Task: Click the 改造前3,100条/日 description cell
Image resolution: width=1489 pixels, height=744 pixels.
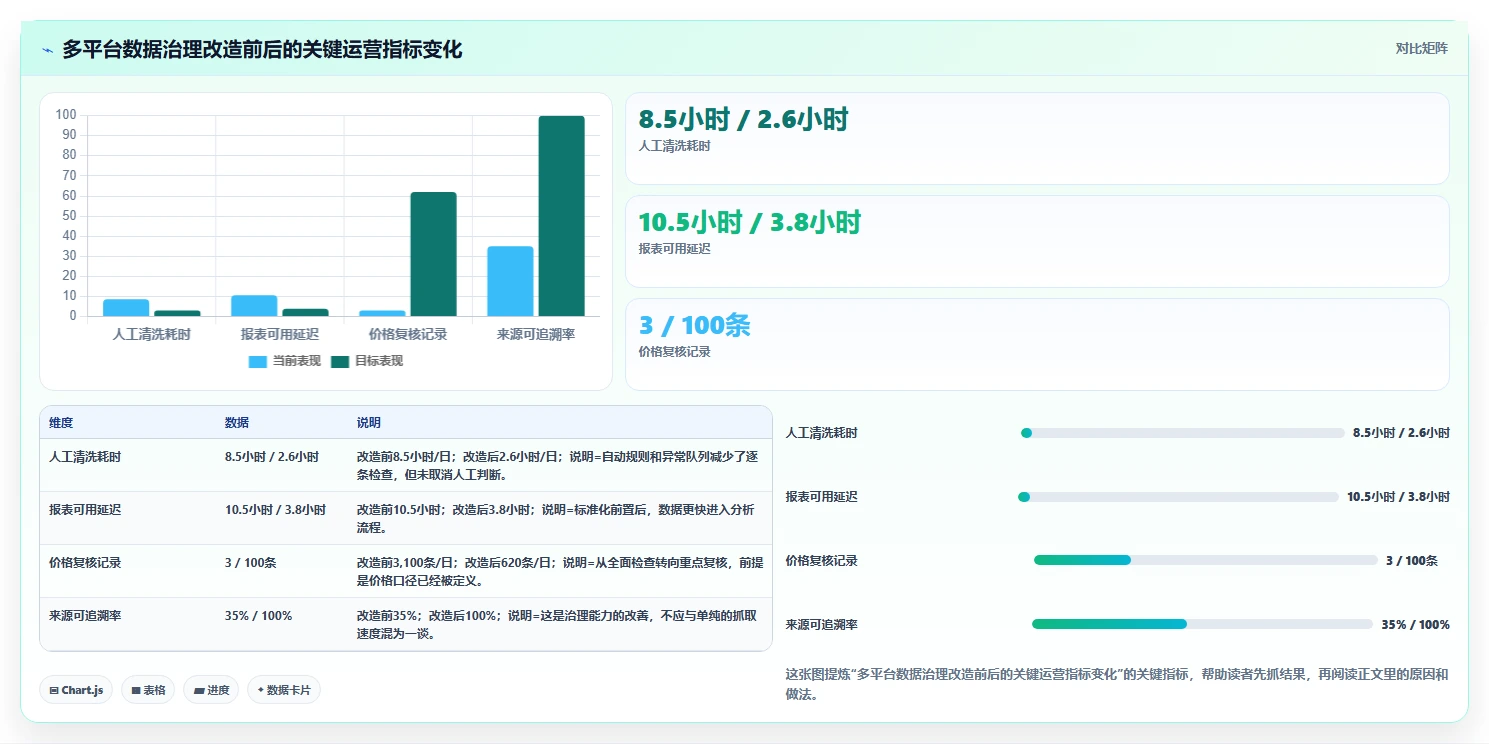Action: tap(560, 571)
